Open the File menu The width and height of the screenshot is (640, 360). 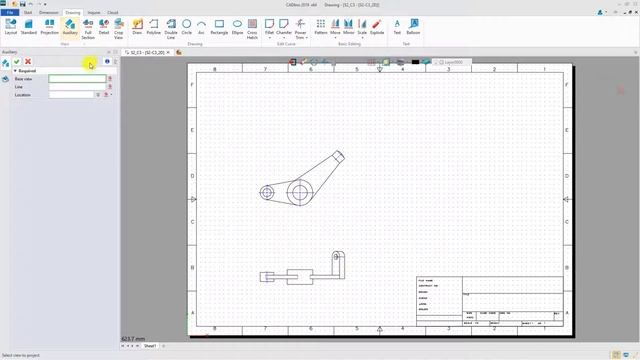click(10, 13)
